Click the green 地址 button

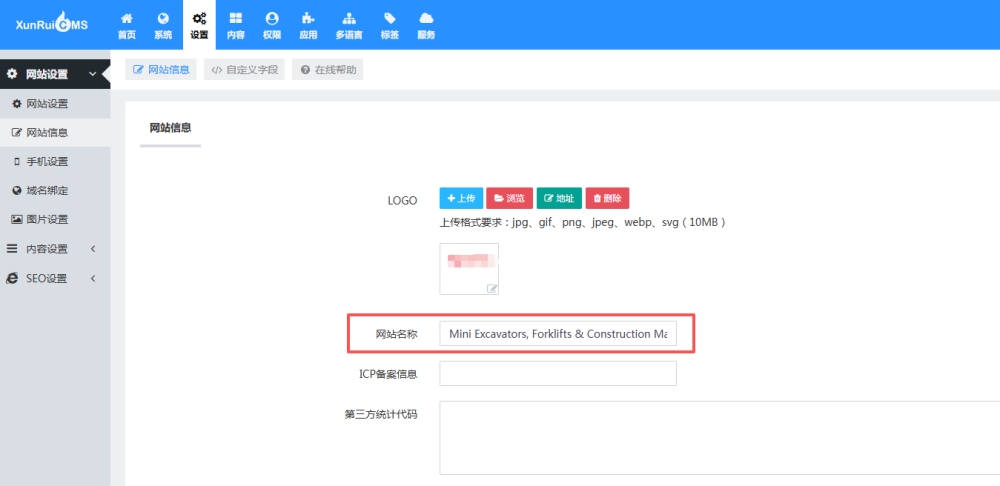558,198
